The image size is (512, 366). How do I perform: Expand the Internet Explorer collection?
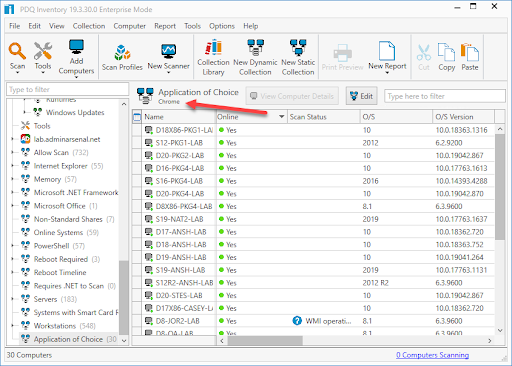13,166
